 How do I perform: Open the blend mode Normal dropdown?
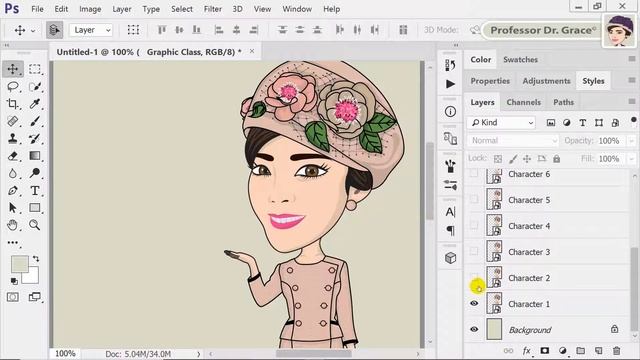[513, 140]
